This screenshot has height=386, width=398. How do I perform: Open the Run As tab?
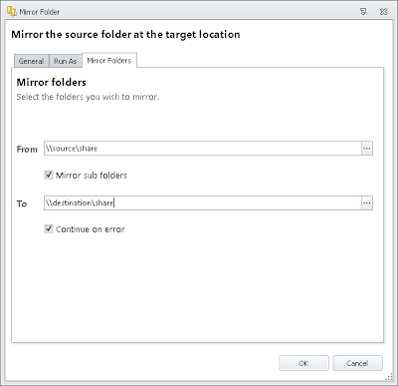[x=65, y=61]
